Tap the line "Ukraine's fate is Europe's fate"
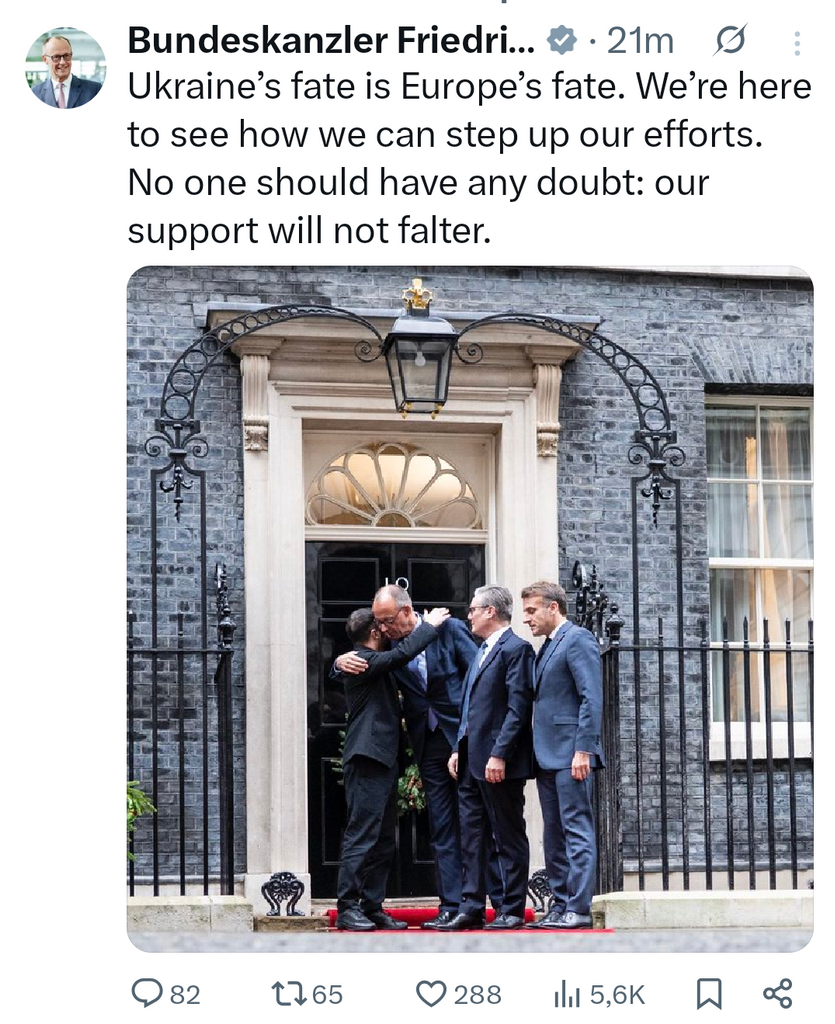This screenshot has height=1024, width=835. coord(372,87)
